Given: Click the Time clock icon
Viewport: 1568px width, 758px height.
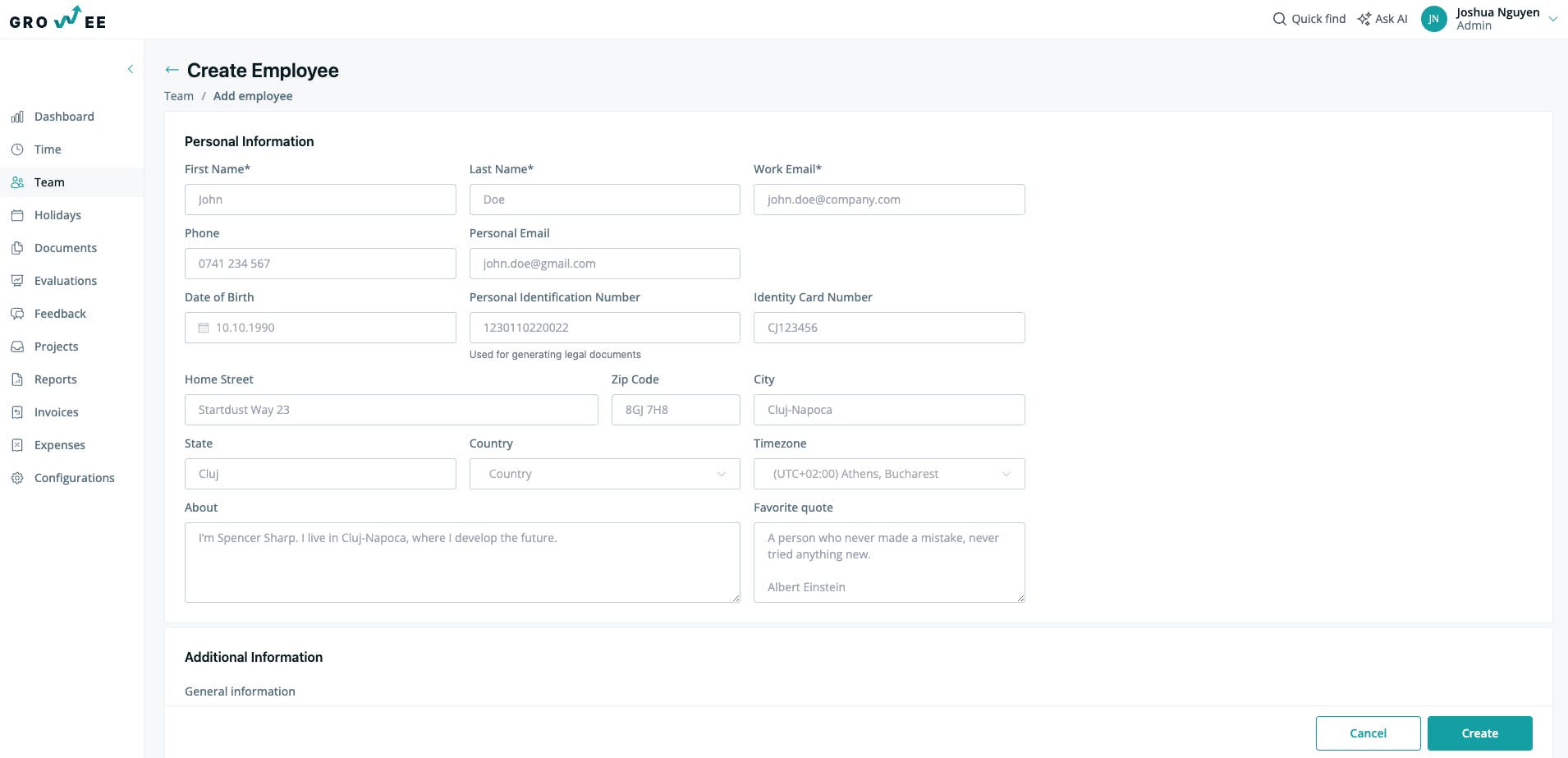Looking at the screenshot, I should click(17, 149).
